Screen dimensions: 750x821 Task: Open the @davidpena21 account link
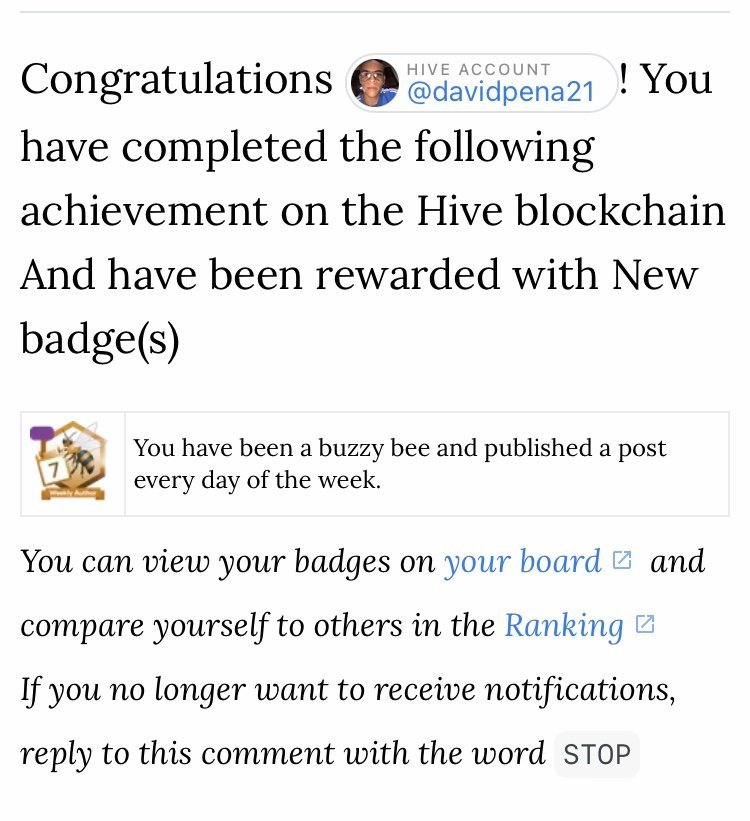[x=501, y=92]
